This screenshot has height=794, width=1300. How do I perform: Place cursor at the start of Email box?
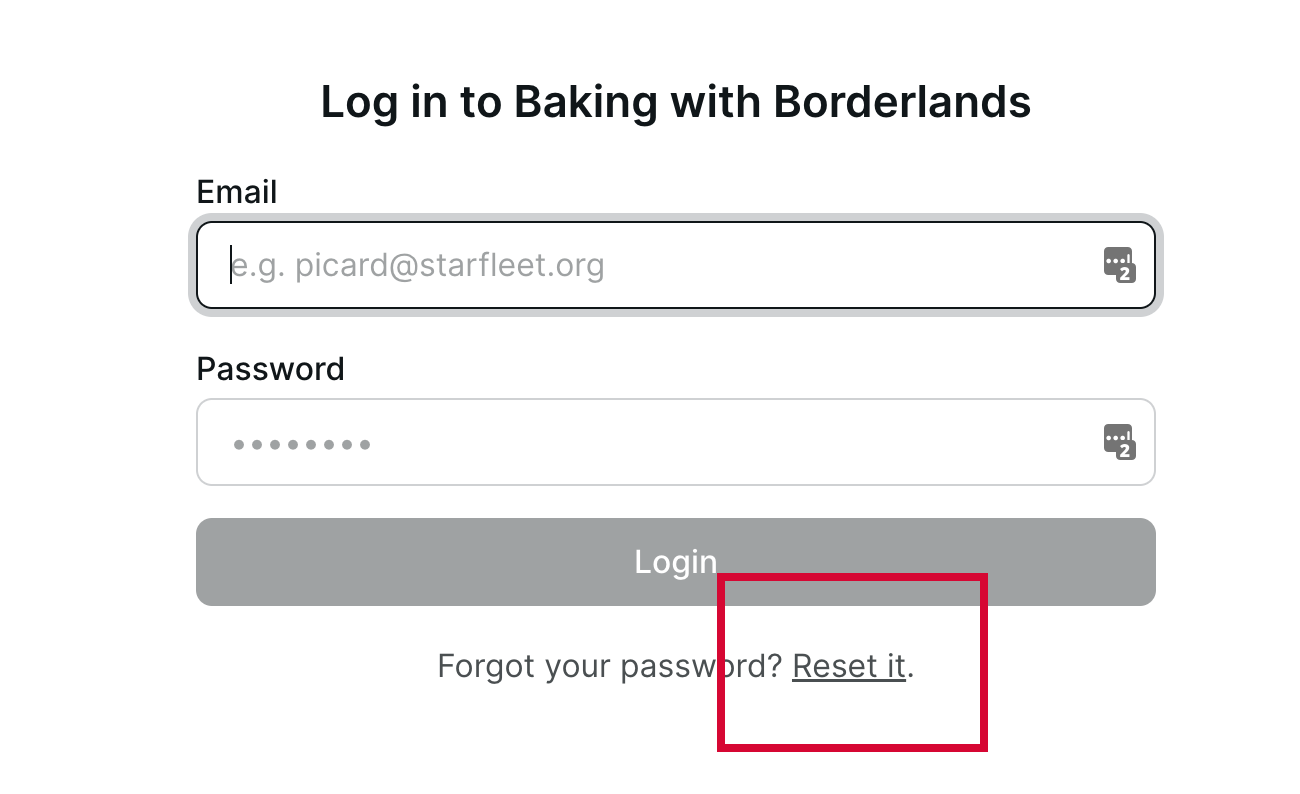pyautogui.click(x=231, y=265)
